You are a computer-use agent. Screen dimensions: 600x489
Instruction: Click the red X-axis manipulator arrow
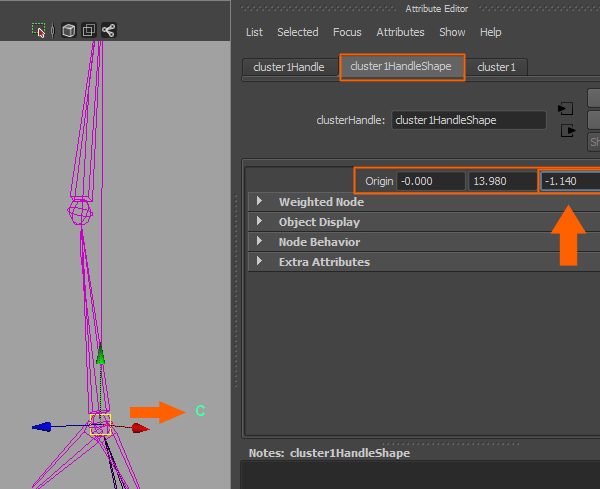[140, 428]
